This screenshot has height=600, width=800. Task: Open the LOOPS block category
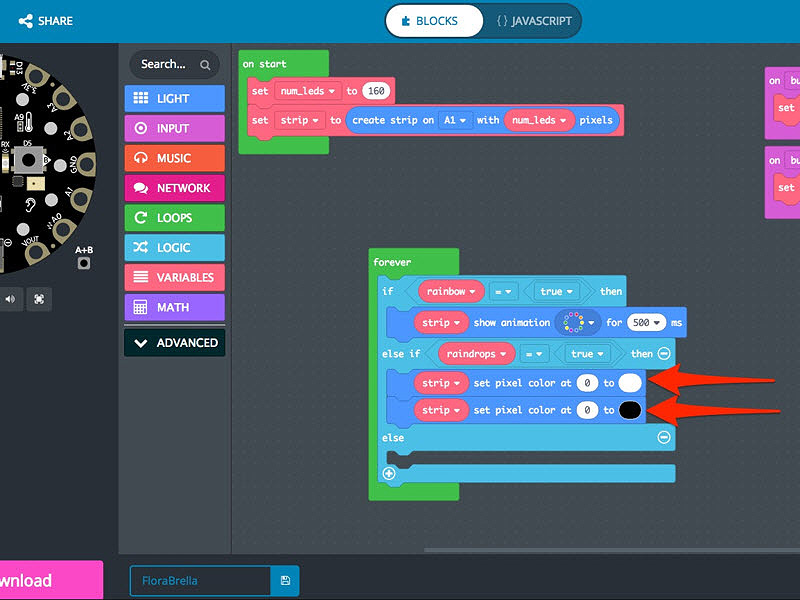[174, 217]
